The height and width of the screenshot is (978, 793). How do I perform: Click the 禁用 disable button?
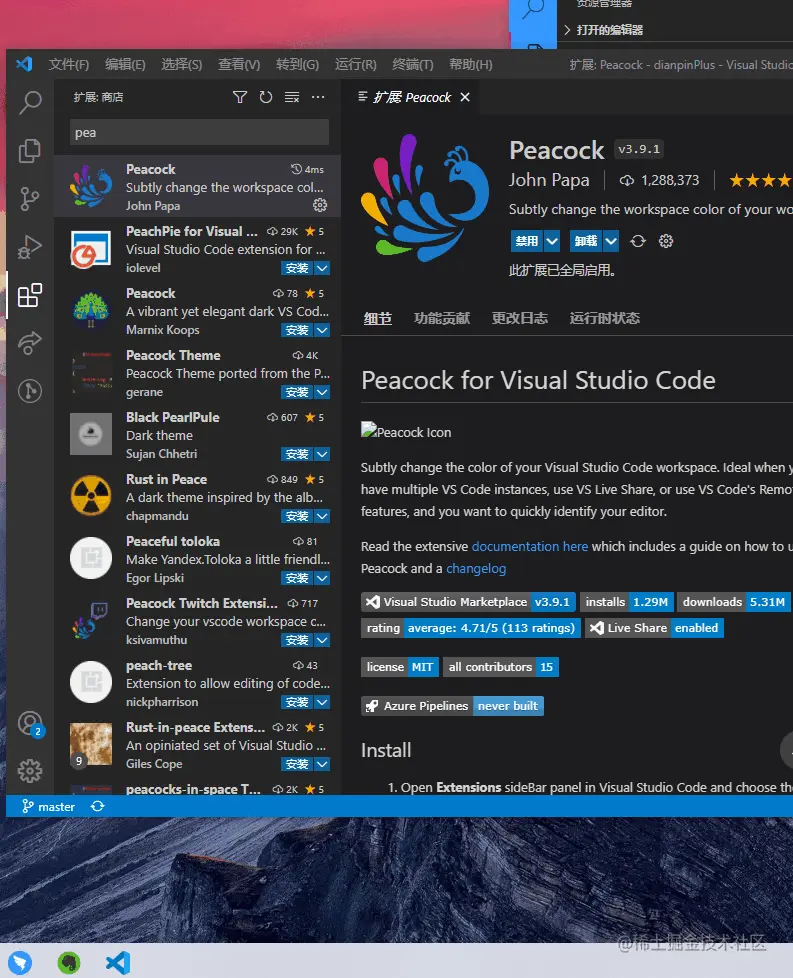click(527, 241)
